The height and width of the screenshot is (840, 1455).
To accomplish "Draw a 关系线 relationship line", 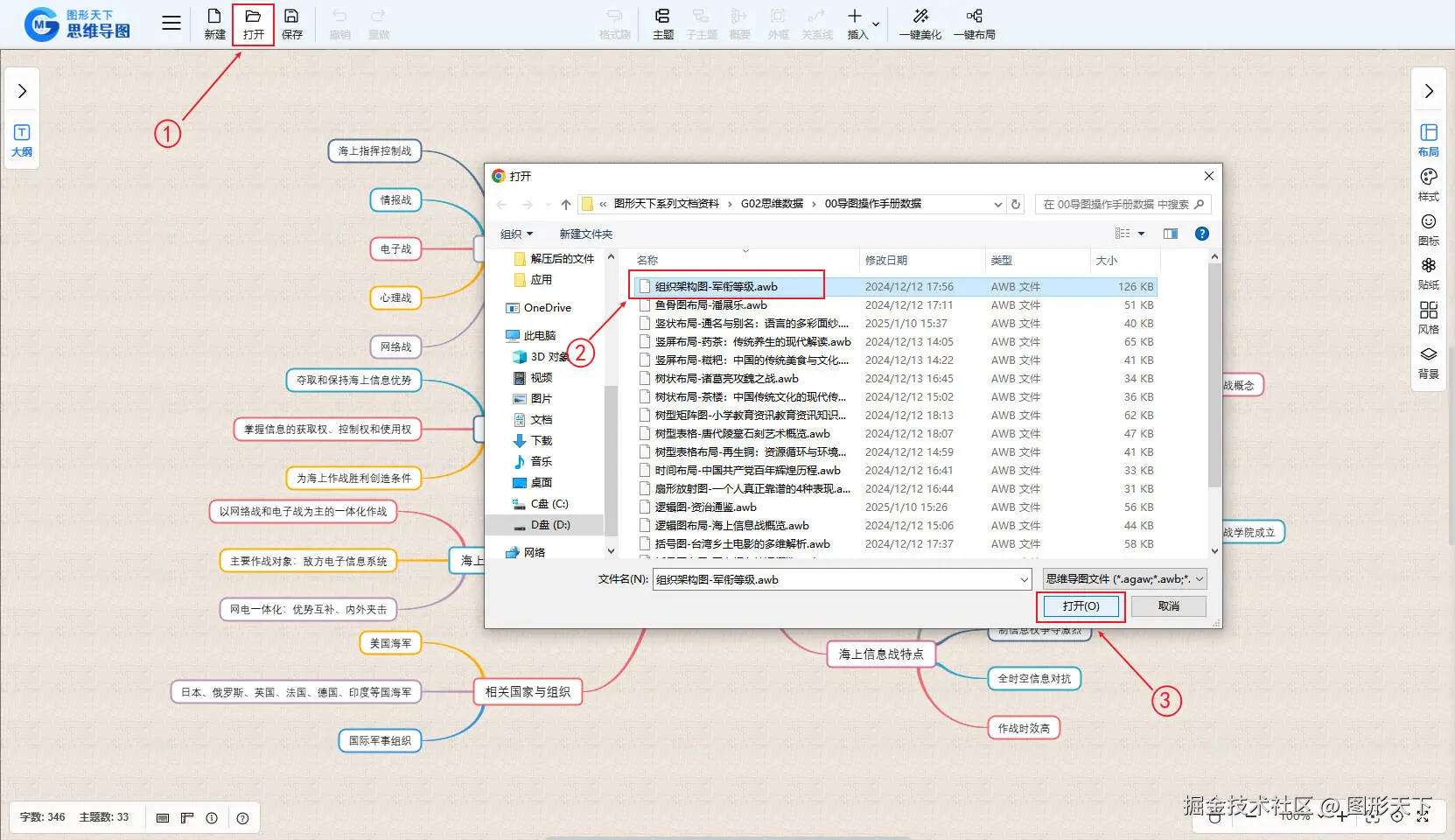I will [x=816, y=24].
